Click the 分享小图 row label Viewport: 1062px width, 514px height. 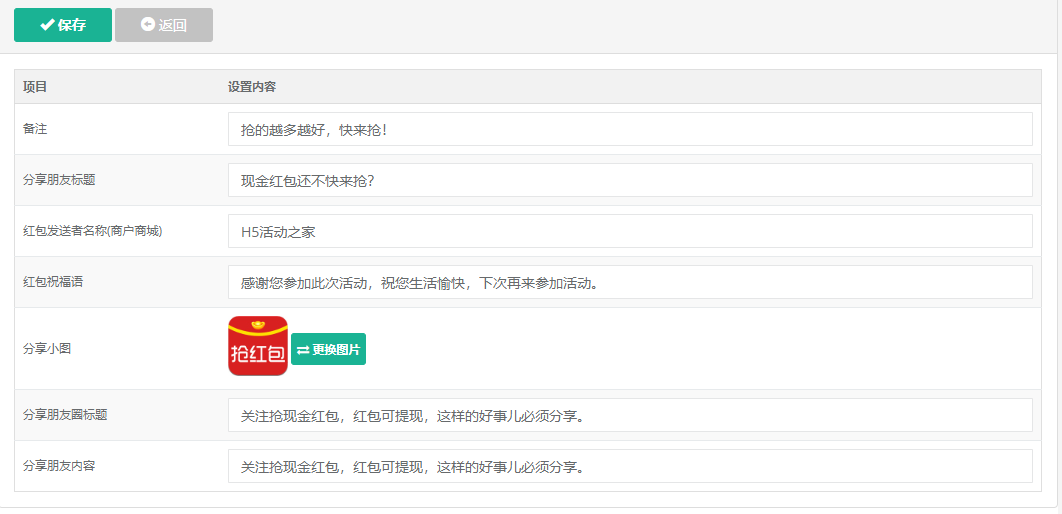pos(47,349)
